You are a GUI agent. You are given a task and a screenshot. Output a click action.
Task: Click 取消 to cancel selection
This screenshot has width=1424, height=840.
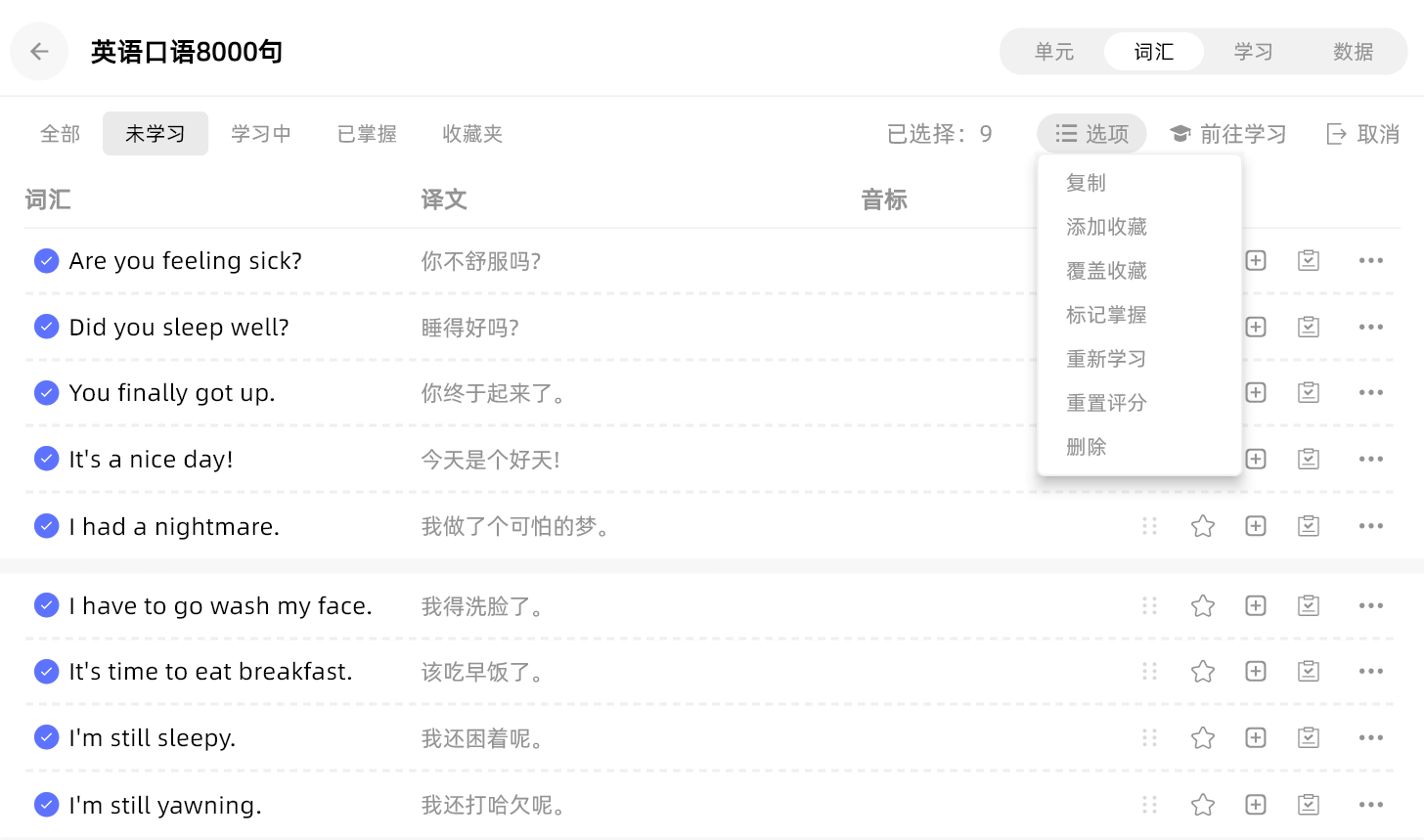1363,134
